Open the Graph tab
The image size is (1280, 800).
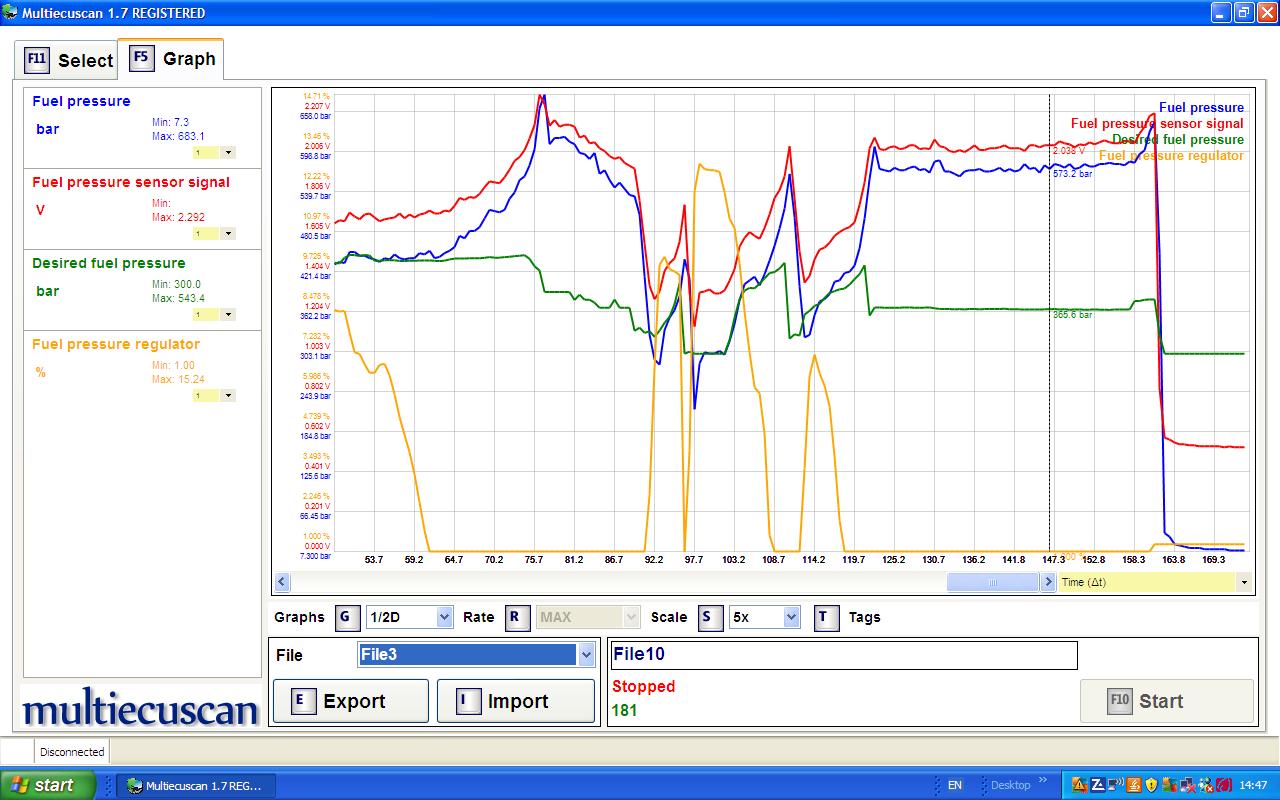pos(171,58)
